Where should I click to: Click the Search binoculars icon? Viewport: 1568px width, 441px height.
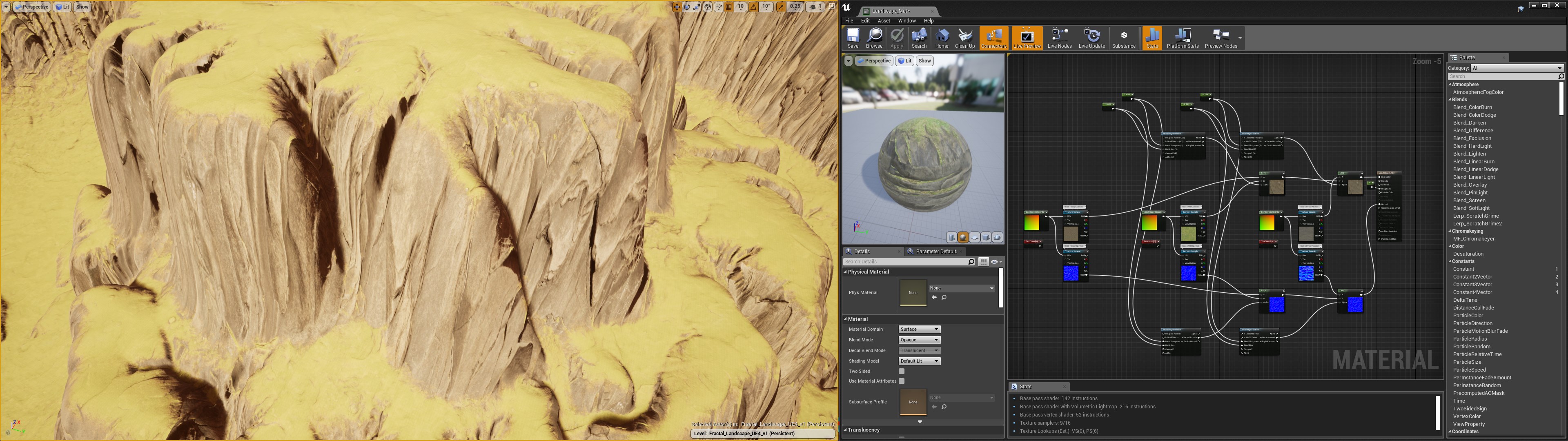919,38
